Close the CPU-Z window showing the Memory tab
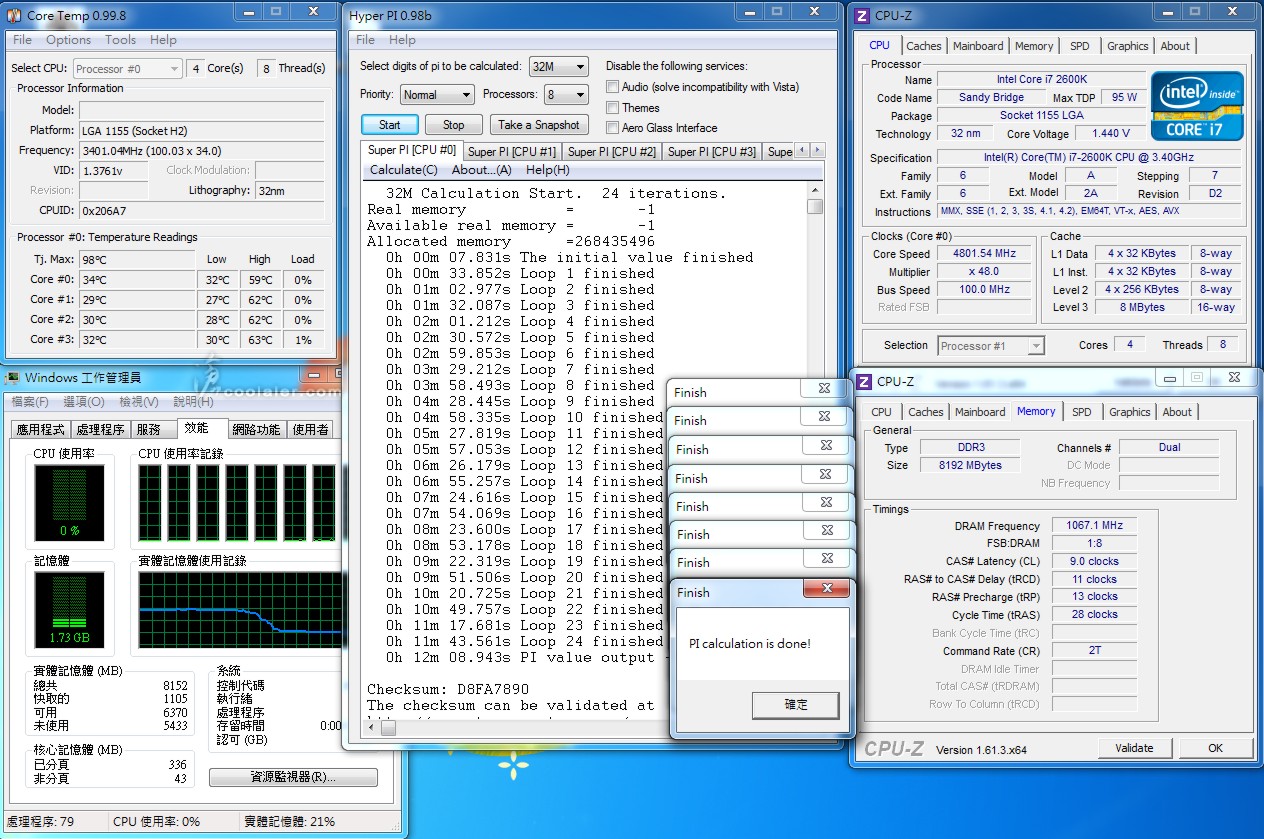The image size is (1264, 839). point(1236,378)
